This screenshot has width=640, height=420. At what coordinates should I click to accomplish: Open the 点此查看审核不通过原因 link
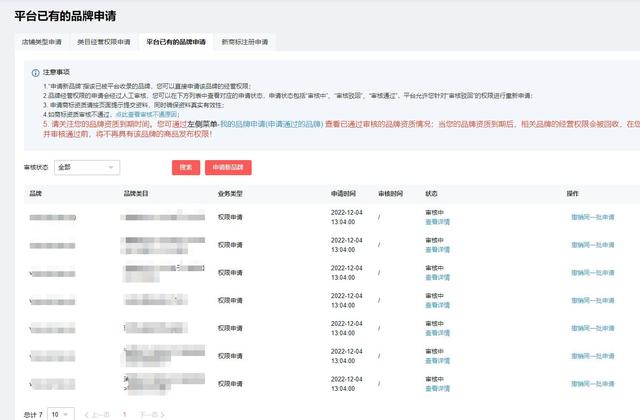[147, 115]
